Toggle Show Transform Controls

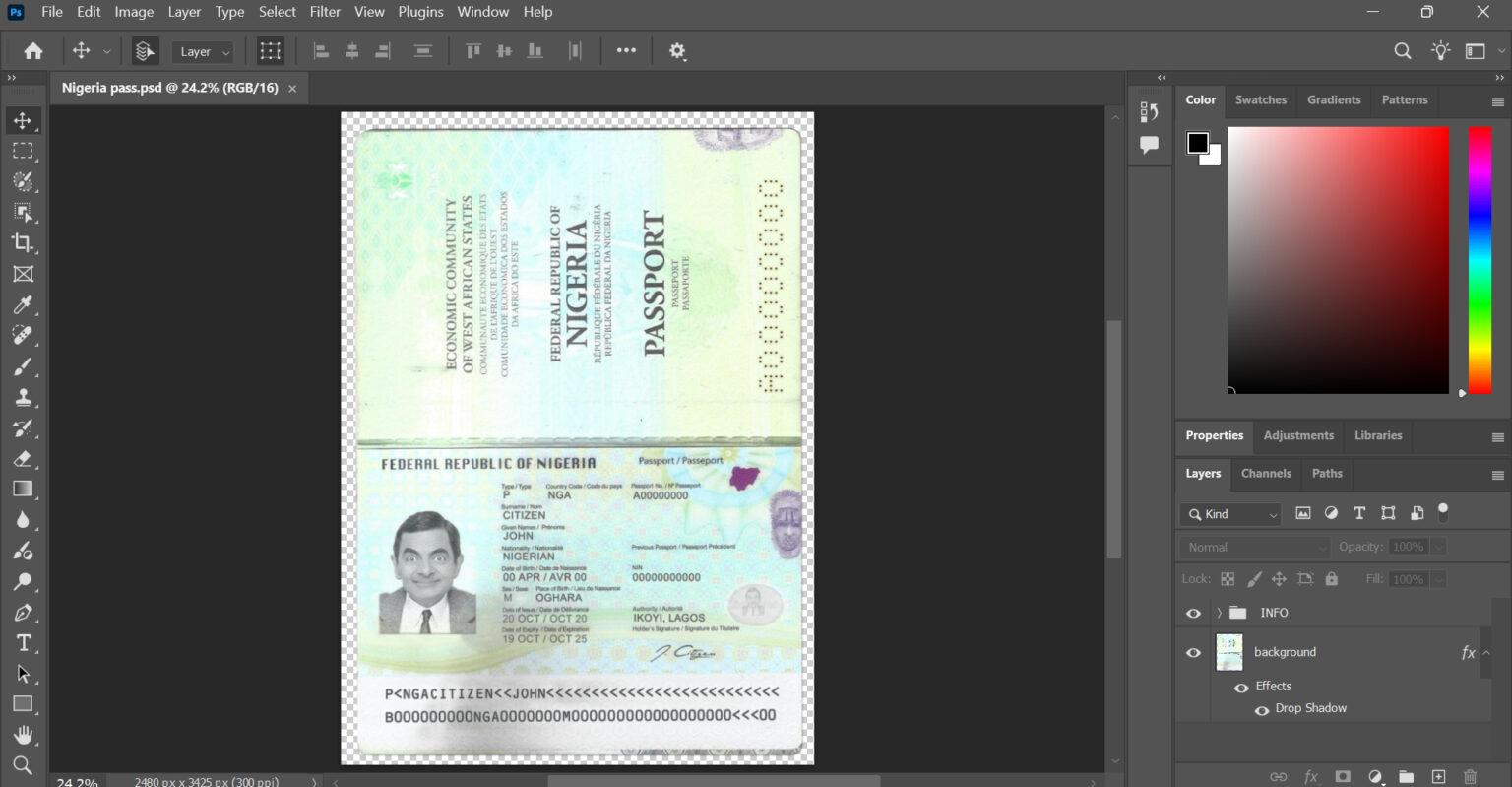[270, 51]
